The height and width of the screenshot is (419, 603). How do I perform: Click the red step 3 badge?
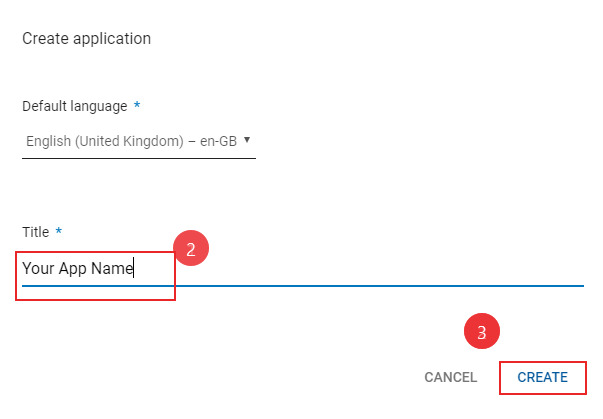point(481,333)
